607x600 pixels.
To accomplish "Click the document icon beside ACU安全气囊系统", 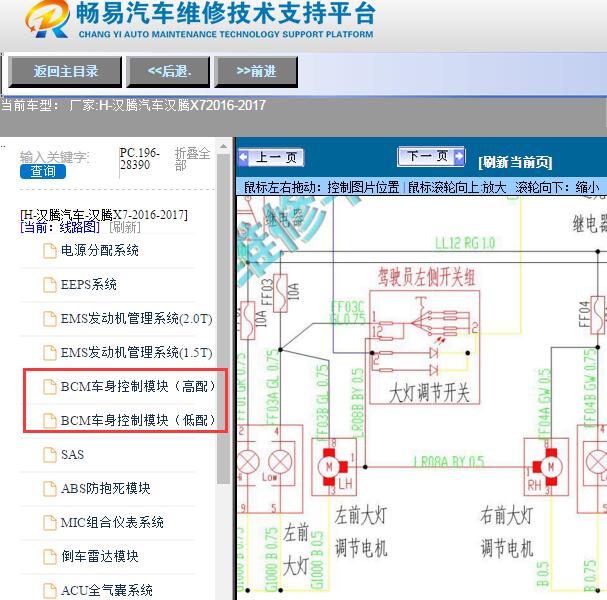I will point(50,591).
